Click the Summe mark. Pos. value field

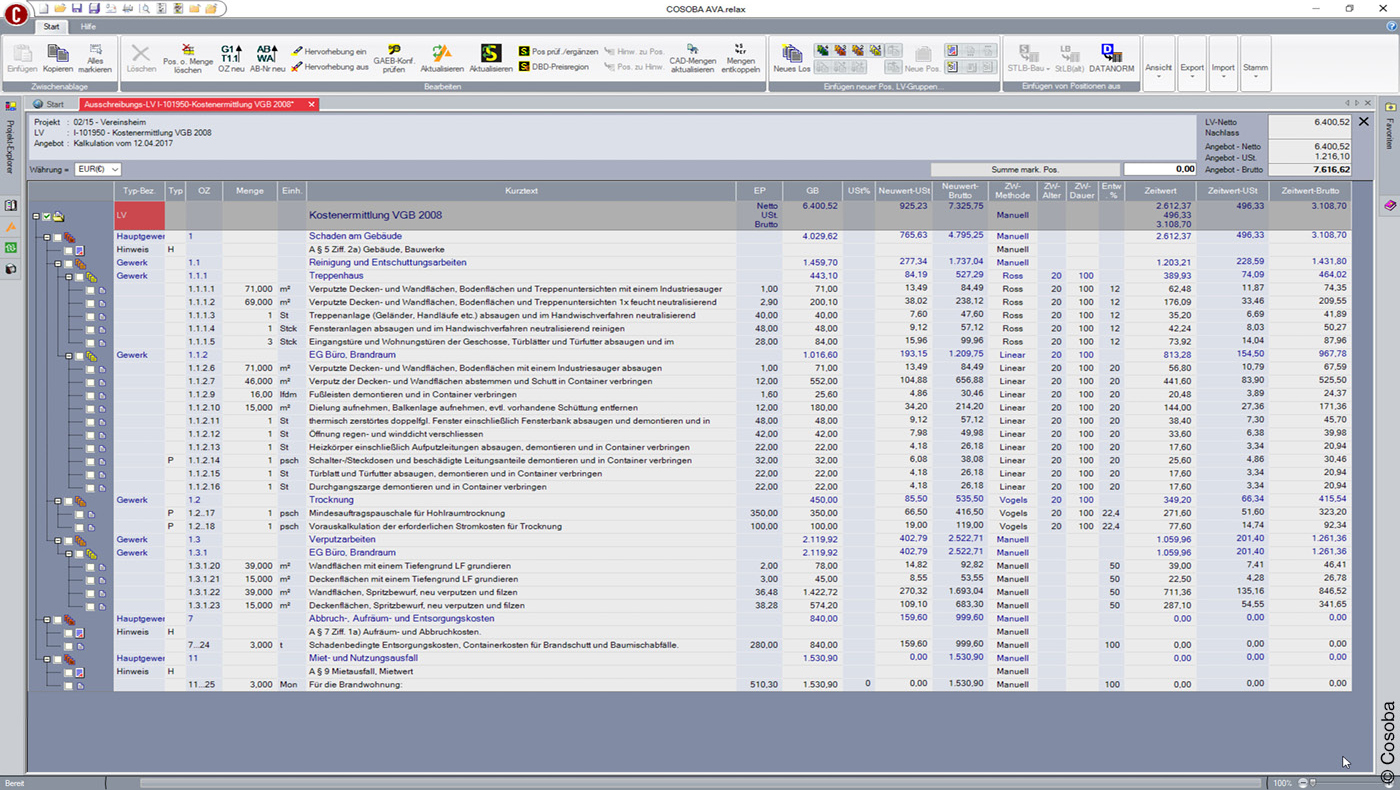(x=1159, y=170)
